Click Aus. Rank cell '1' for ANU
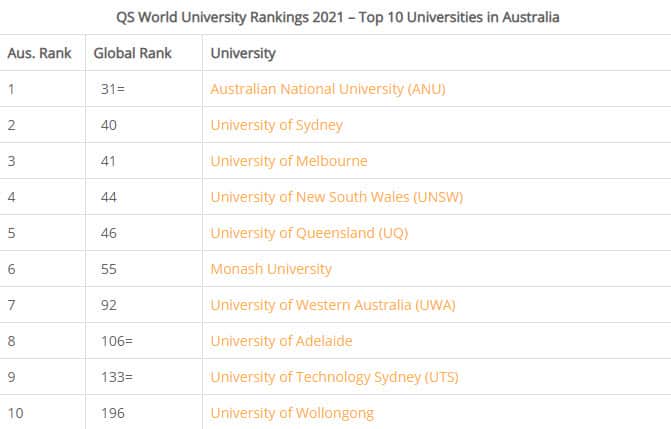 11,89
